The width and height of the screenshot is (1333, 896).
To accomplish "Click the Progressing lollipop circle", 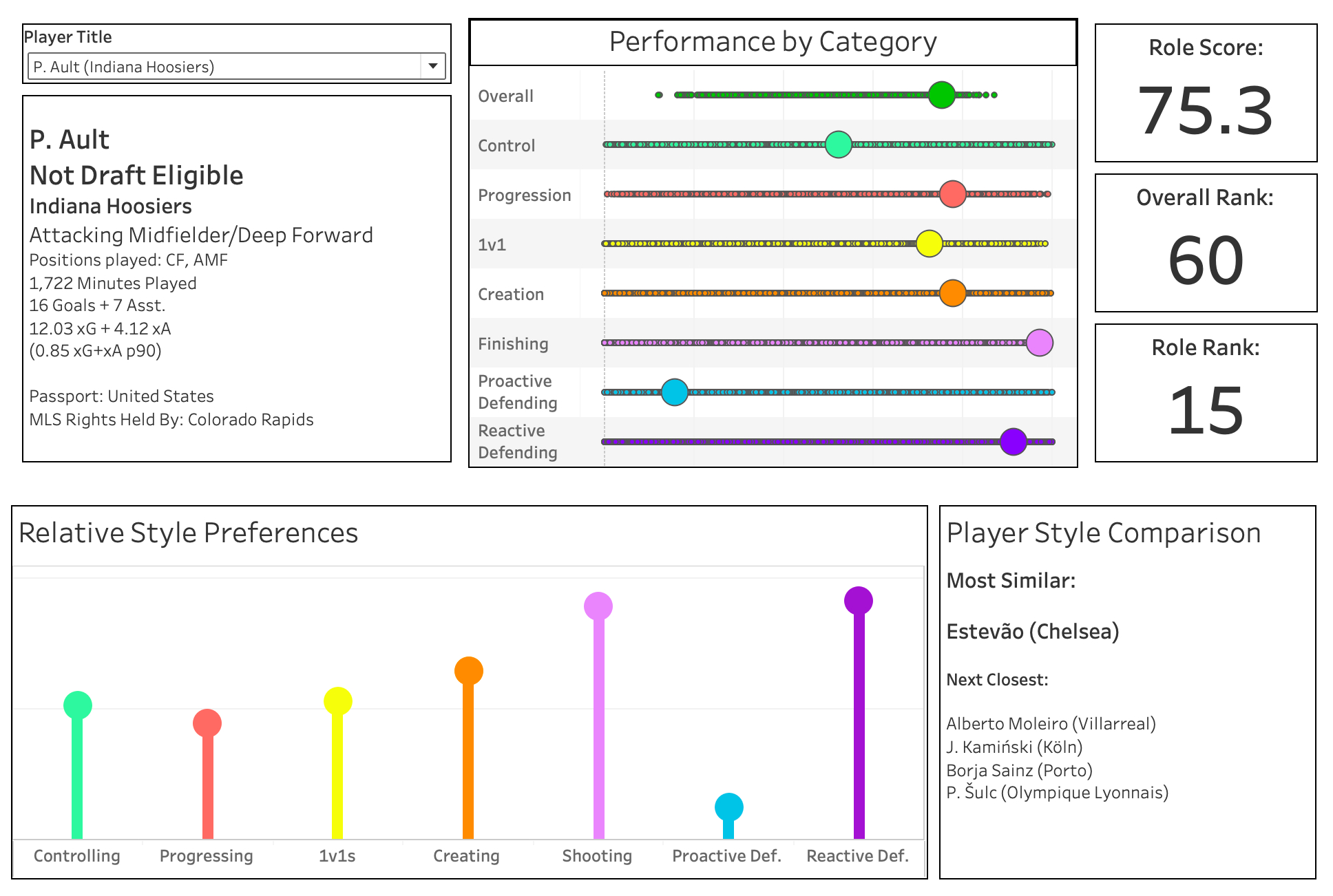I will [207, 723].
